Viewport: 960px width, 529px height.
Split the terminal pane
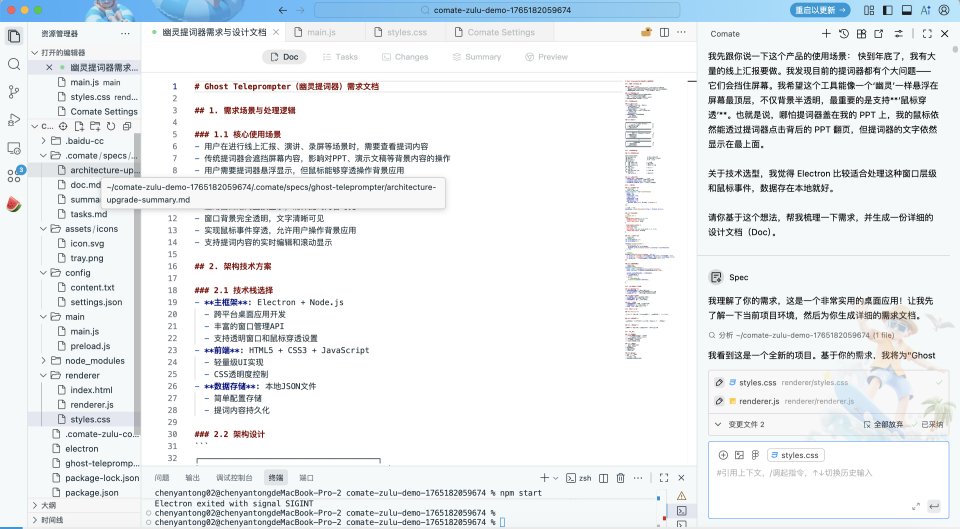click(x=603, y=478)
